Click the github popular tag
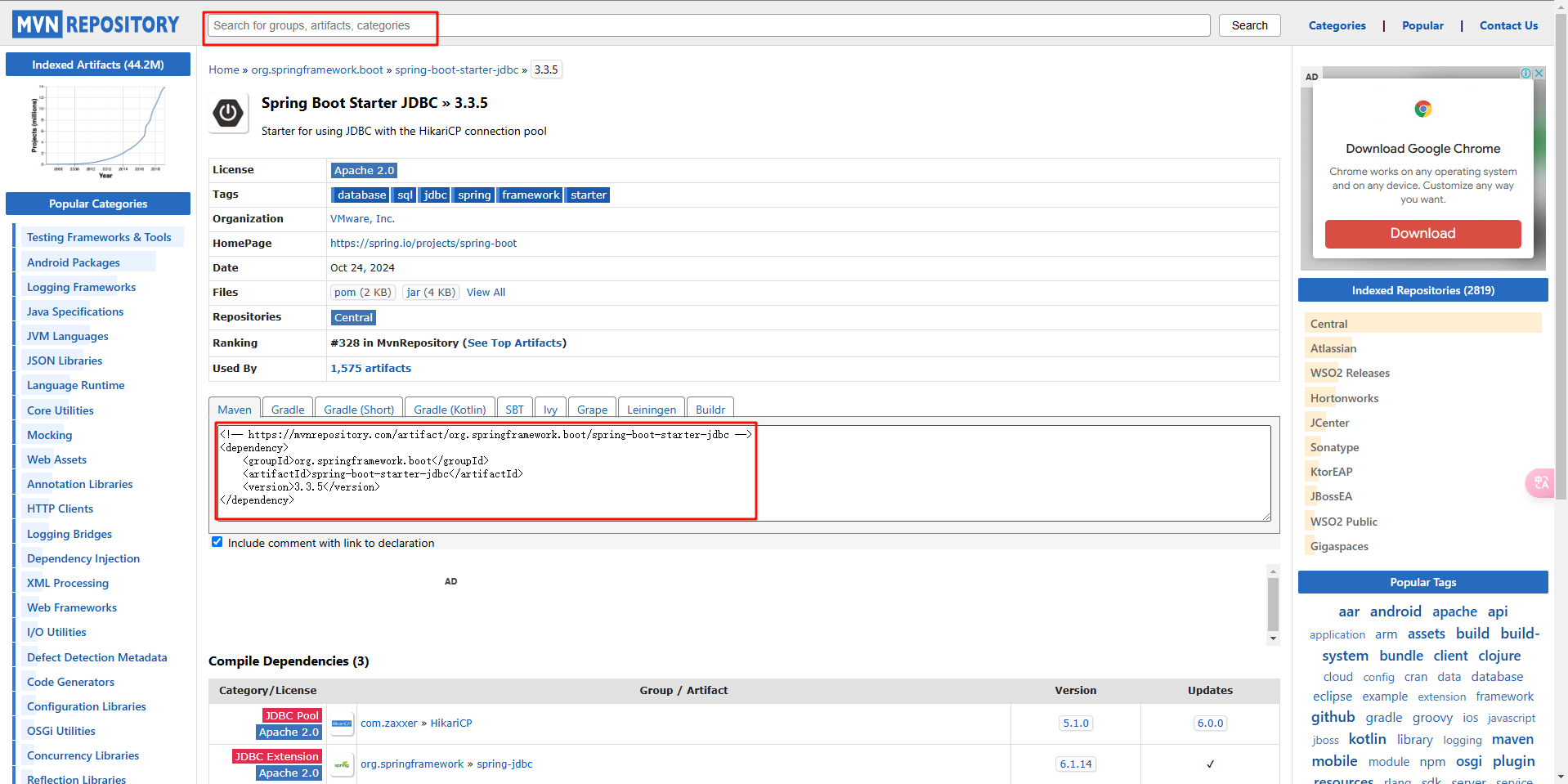Image resolution: width=1568 pixels, height=784 pixels. tap(1333, 717)
